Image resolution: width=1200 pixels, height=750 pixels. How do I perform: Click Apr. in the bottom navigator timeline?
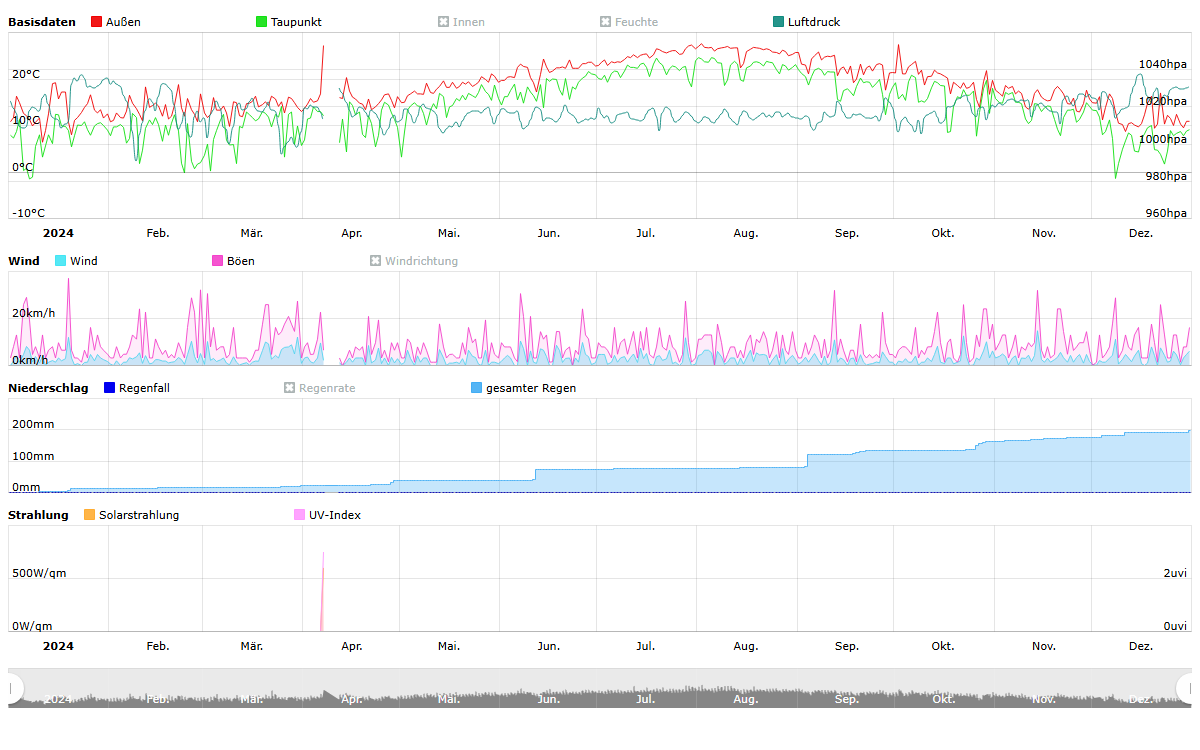click(352, 699)
